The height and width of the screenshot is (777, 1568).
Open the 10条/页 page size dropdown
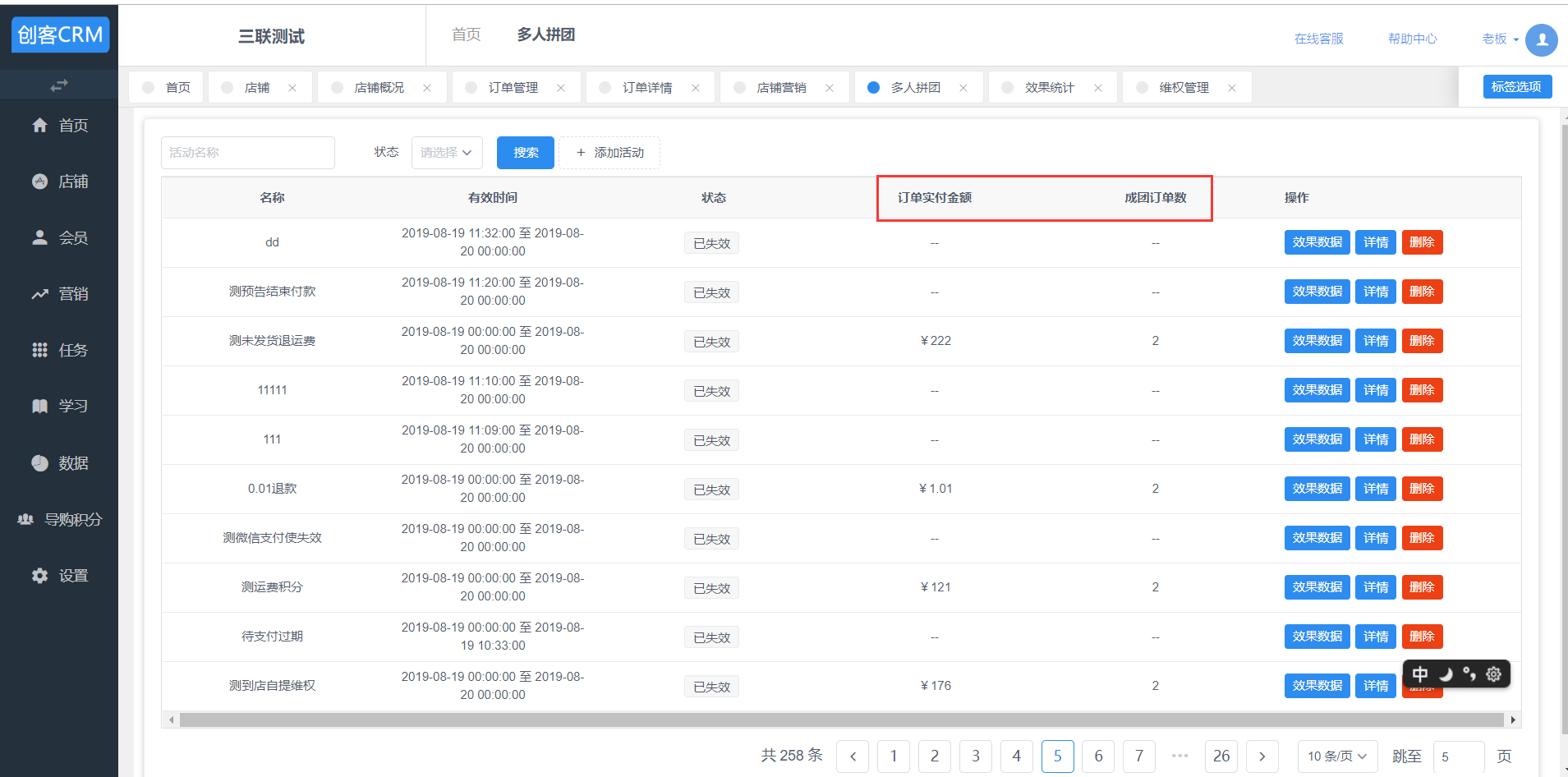pyautogui.click(x=1336, y=756)
